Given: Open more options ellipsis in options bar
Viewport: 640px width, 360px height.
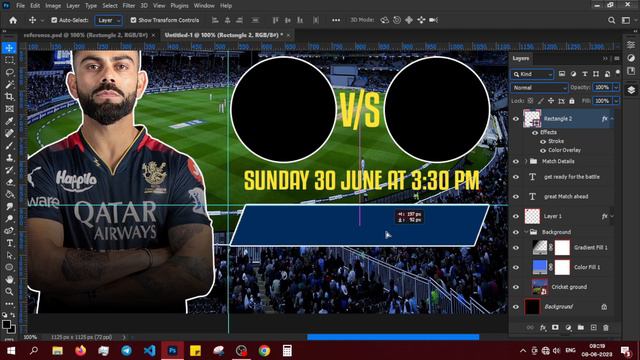Looking at the screenshot, I should (336, 20).
